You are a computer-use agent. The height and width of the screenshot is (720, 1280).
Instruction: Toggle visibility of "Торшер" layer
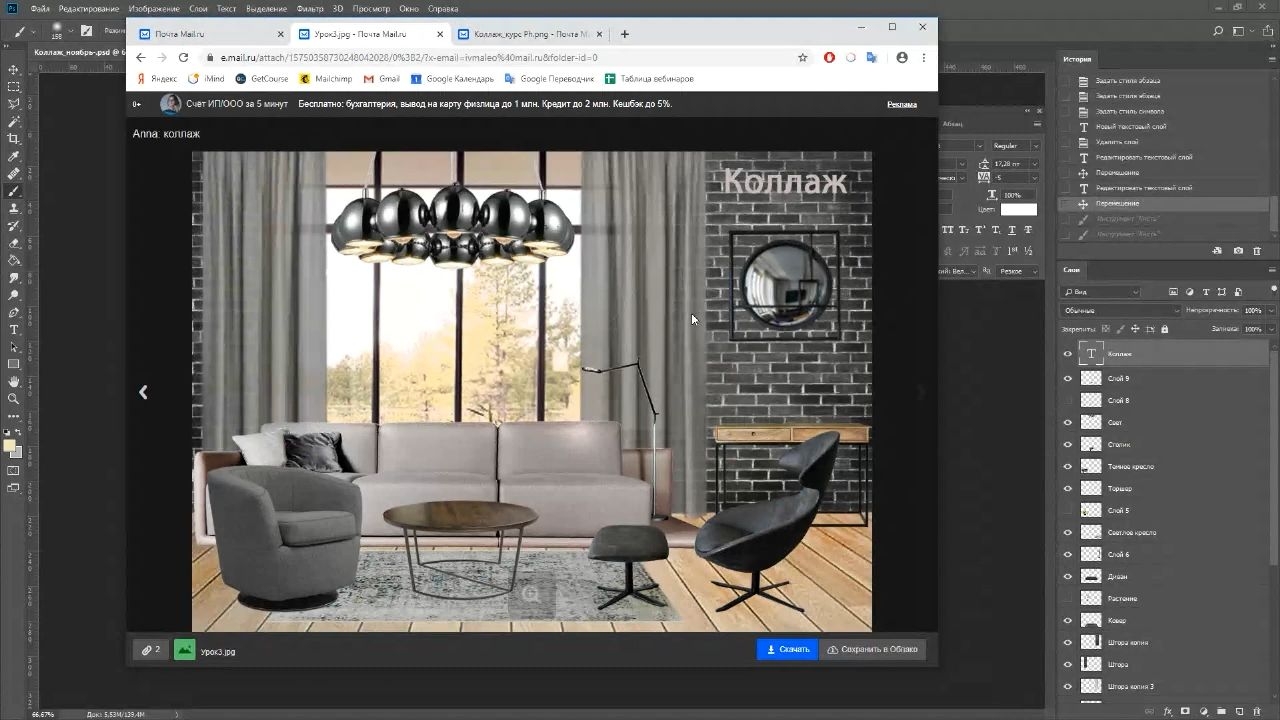click(1067, 488)
